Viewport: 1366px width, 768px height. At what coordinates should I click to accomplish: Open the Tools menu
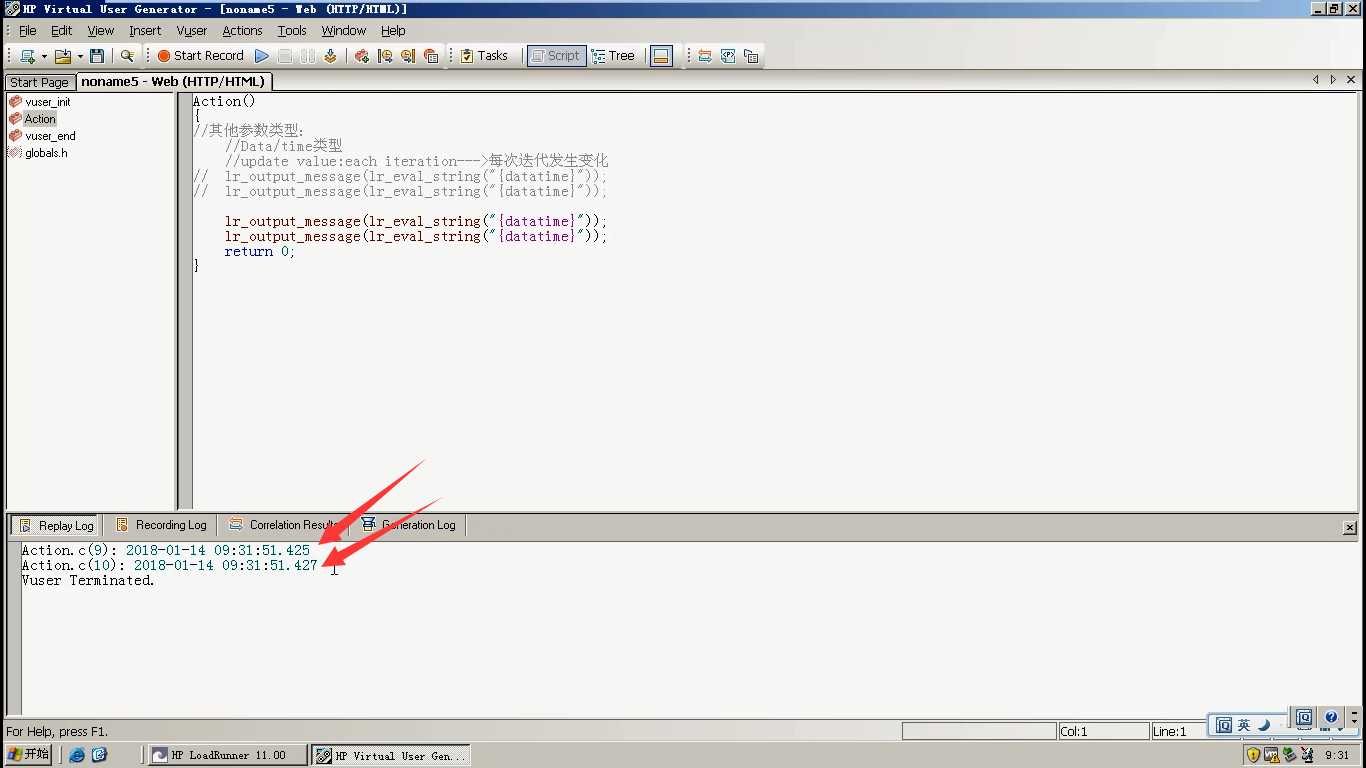coord(292,31)
